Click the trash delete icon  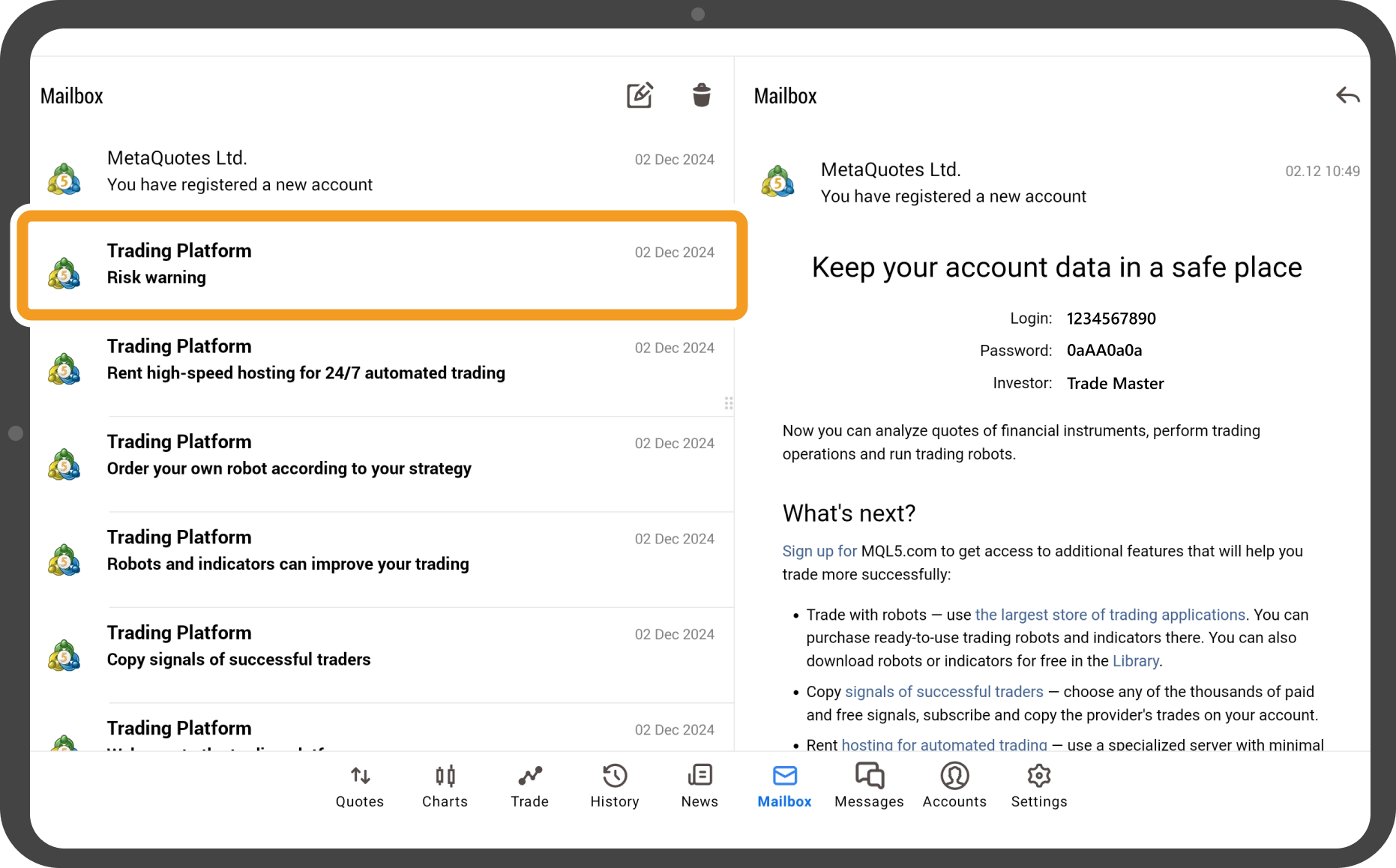701,95
